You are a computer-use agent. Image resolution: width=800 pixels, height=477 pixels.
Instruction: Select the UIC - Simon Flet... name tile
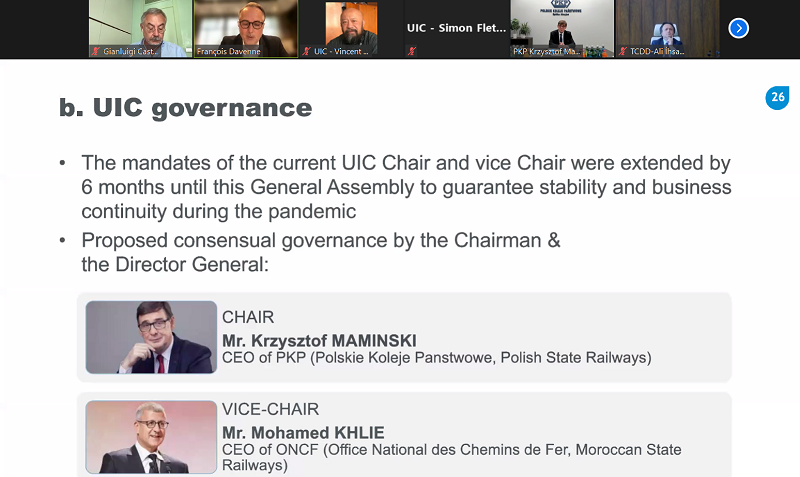click(457, 29)
